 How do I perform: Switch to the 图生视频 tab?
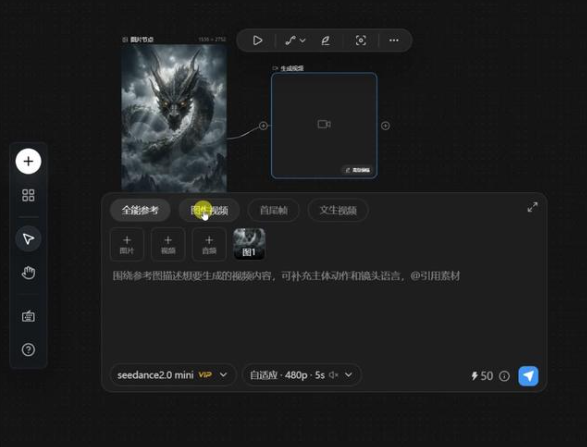(x=209, y=210)
